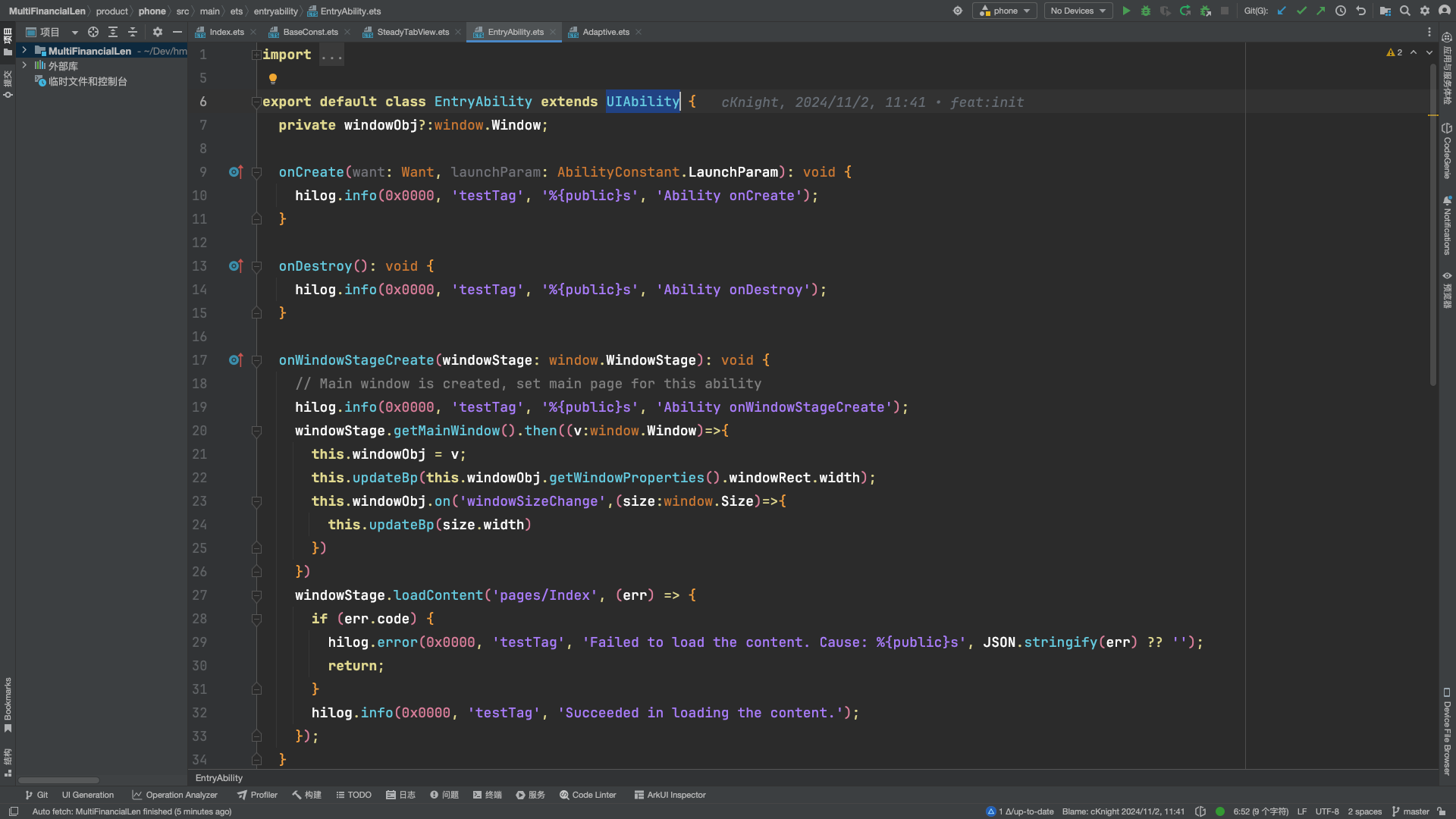Click the target locate icon beside phone selector
Viewport: 1456px width, 819px height.
pyautogui.click(x=958, y=11)
